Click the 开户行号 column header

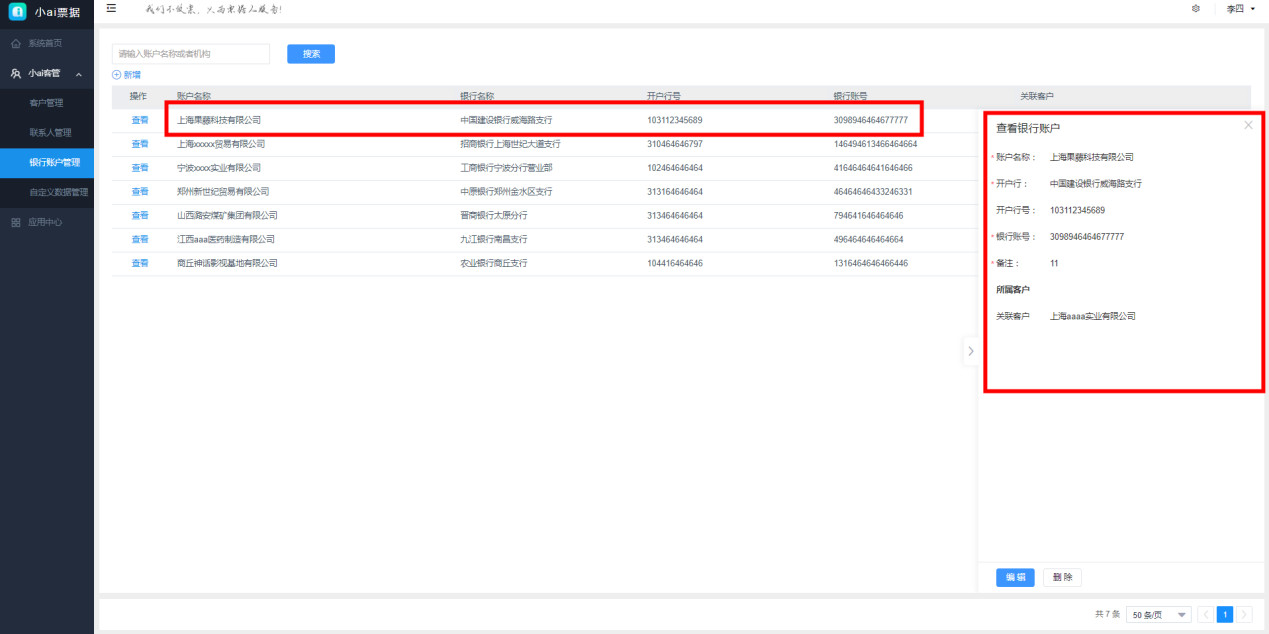(664, 96)
